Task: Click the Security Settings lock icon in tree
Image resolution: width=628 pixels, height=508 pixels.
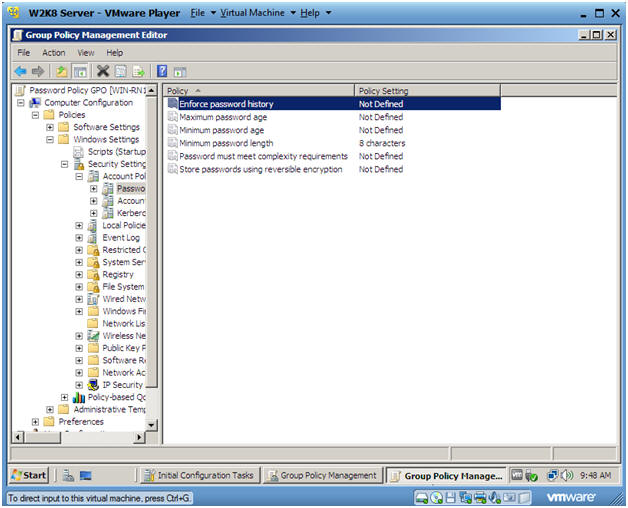Action: [79, 164]
